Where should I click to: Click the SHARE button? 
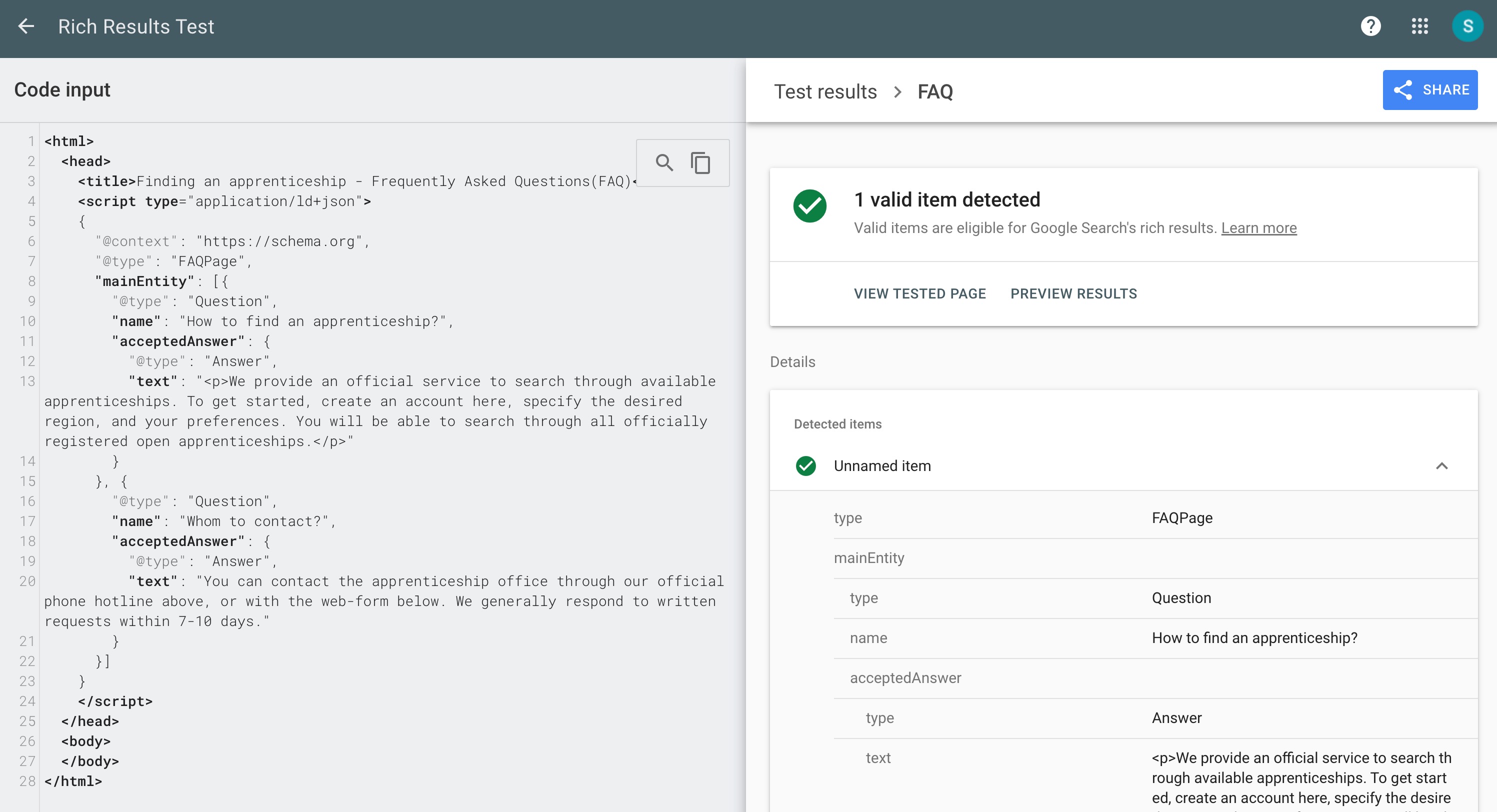(x=1429, y=90)
